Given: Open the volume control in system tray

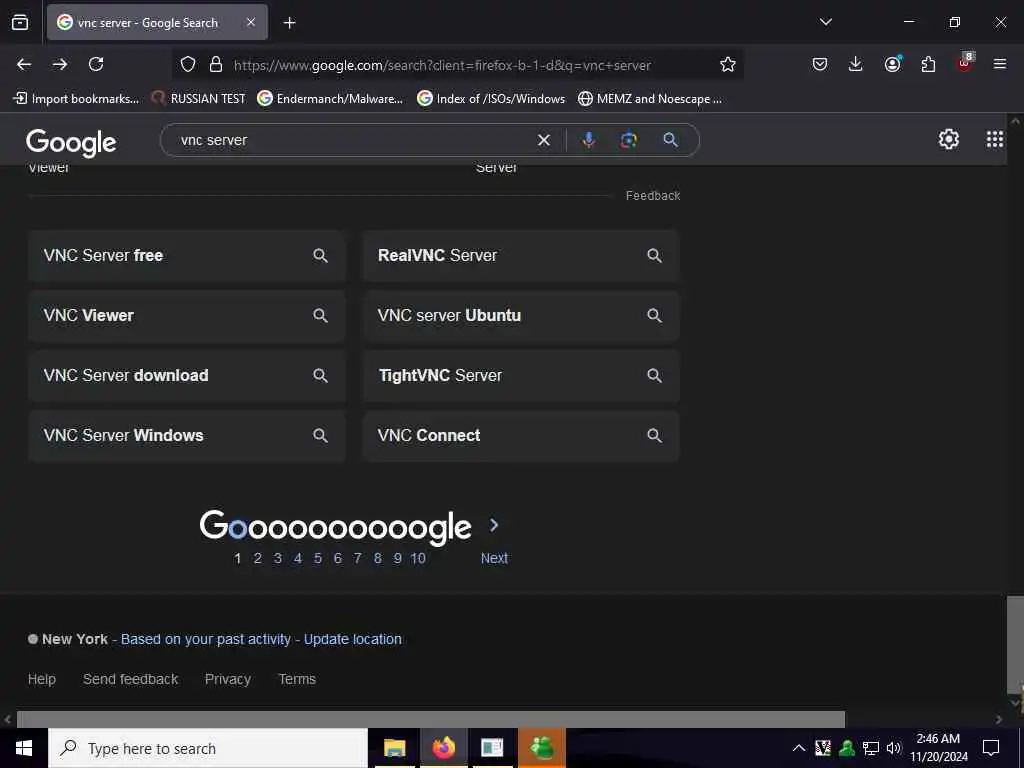Looking at the screenshot, I should (893, 748).
